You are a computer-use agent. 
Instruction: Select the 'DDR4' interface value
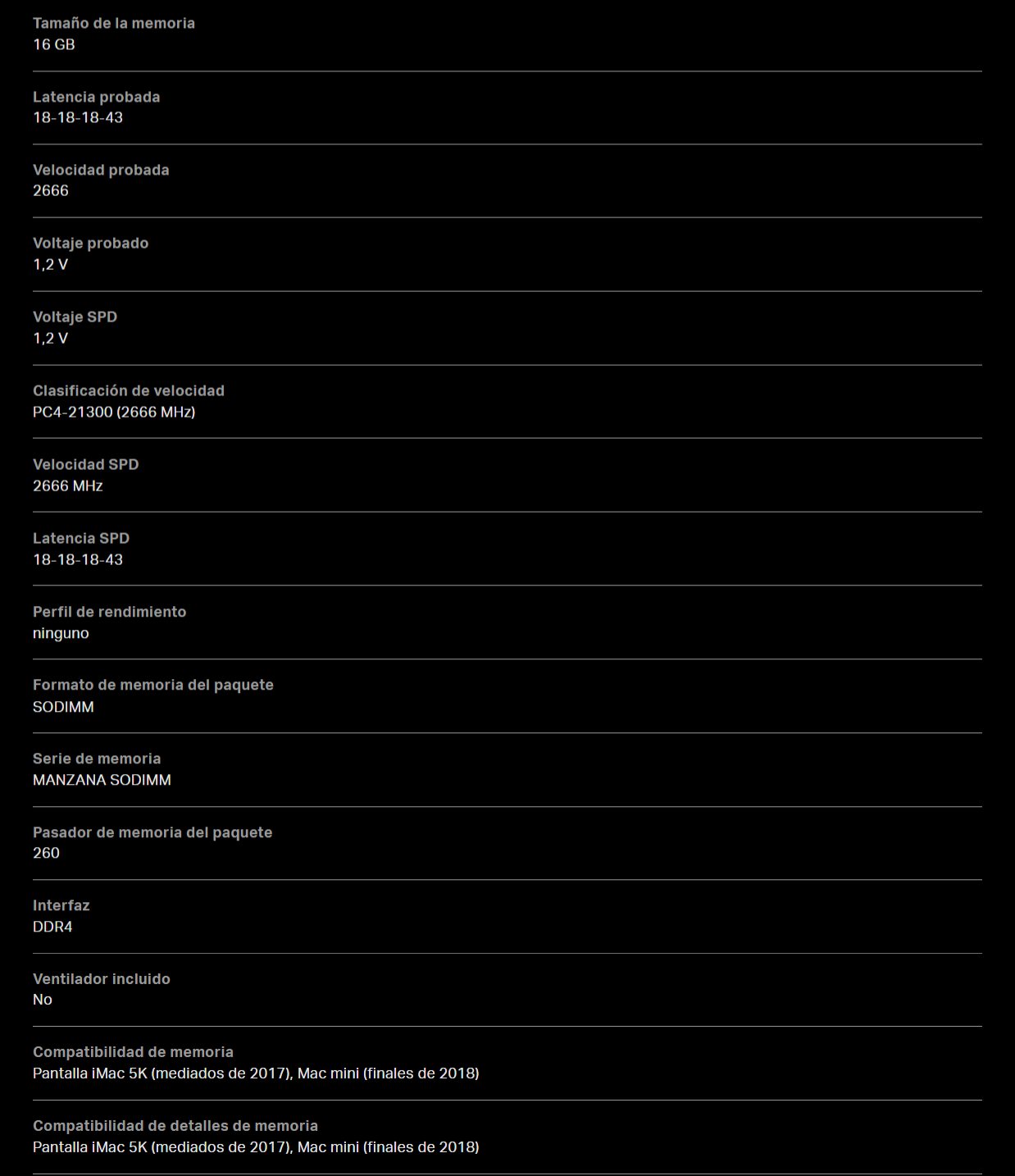click(x=52, y=927)
